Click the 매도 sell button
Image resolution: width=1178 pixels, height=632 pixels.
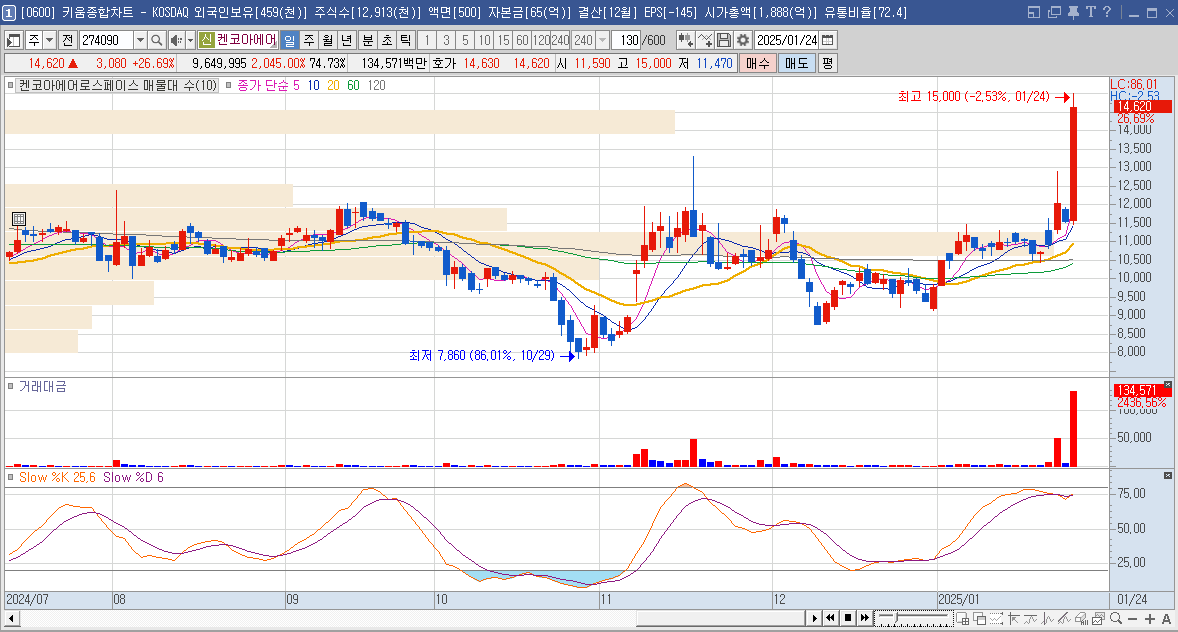click(796, 63)
